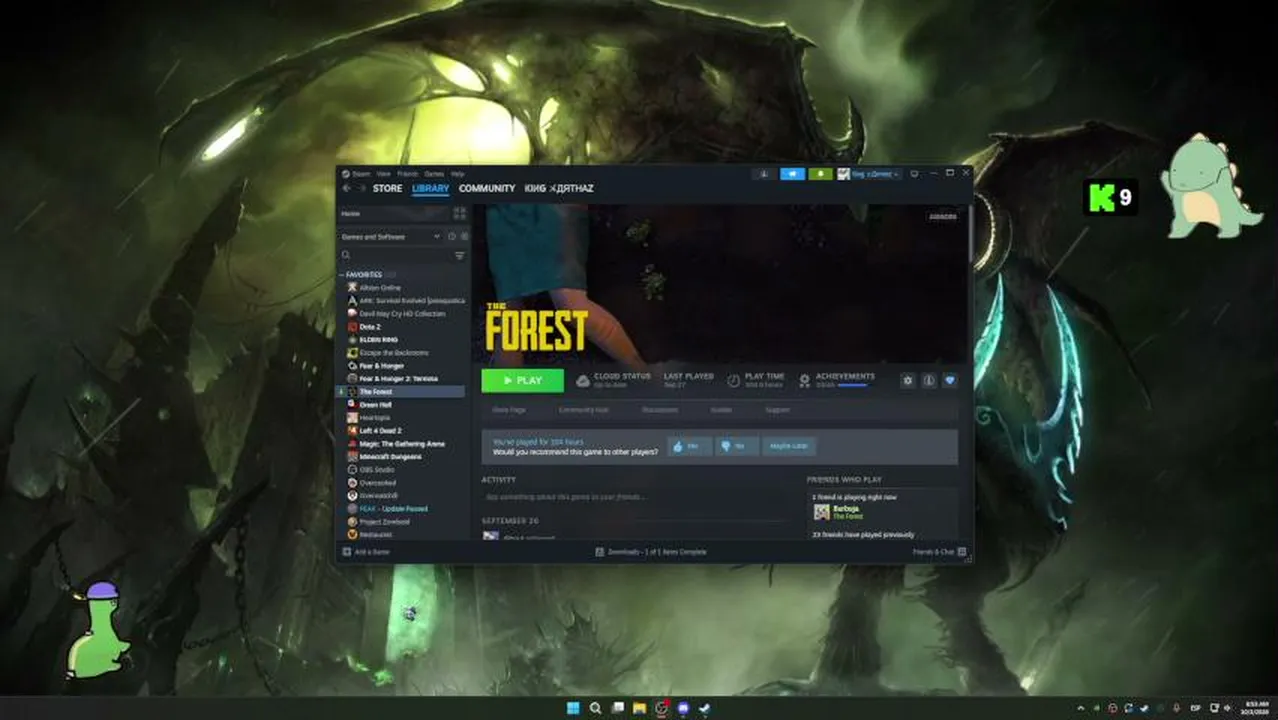Image resolution: width=1278 pixels, height=720 pixels.
Task: Click the Yes thumbs-up recommendation button
Action: [x=690, y=446]
